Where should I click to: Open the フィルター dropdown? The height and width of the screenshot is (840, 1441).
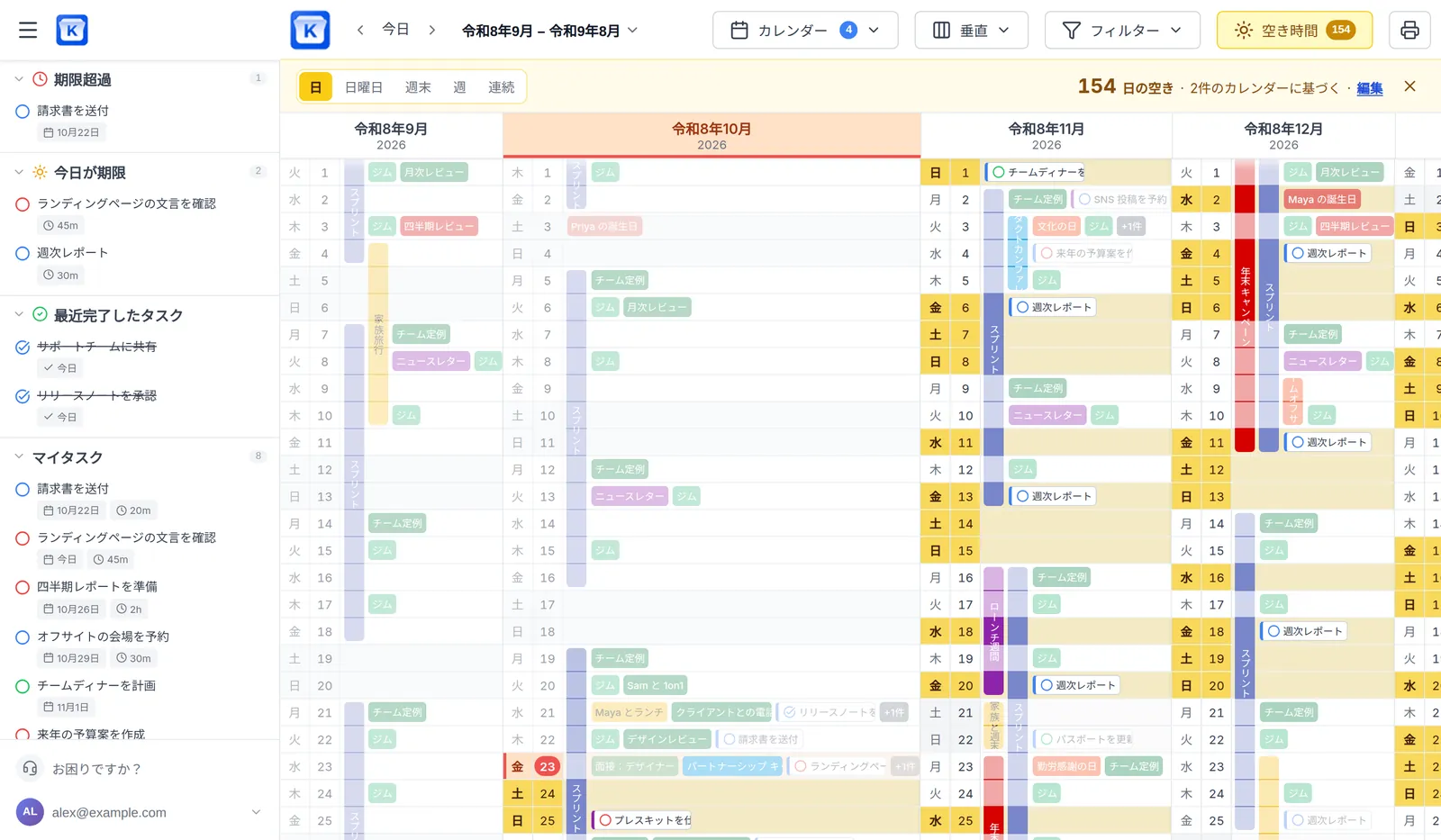coord(1122,30)
